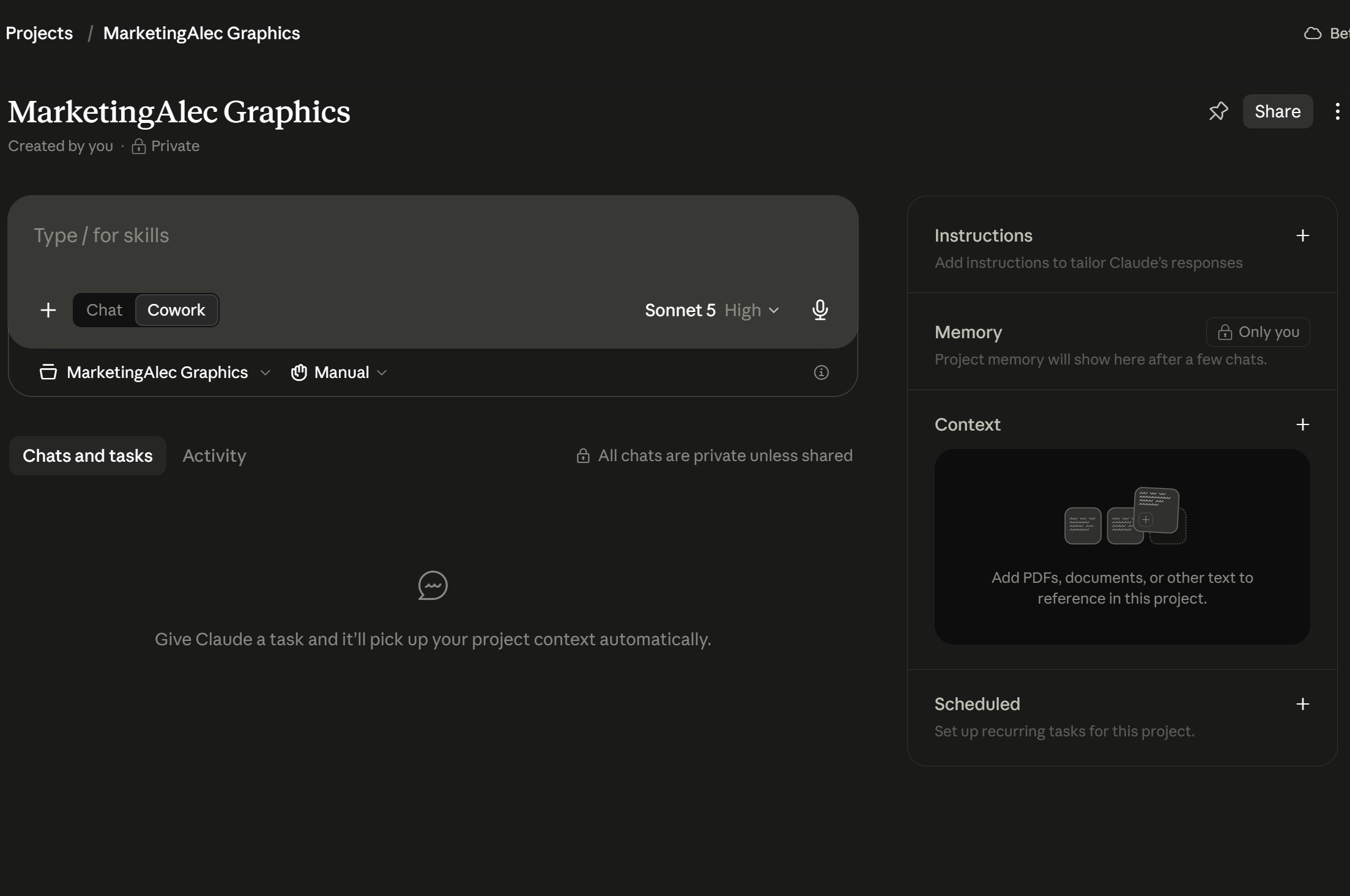Click the cloud icon in the top bar
The height and width of the screenshot is (896, 1350).
coord(1313,33)
